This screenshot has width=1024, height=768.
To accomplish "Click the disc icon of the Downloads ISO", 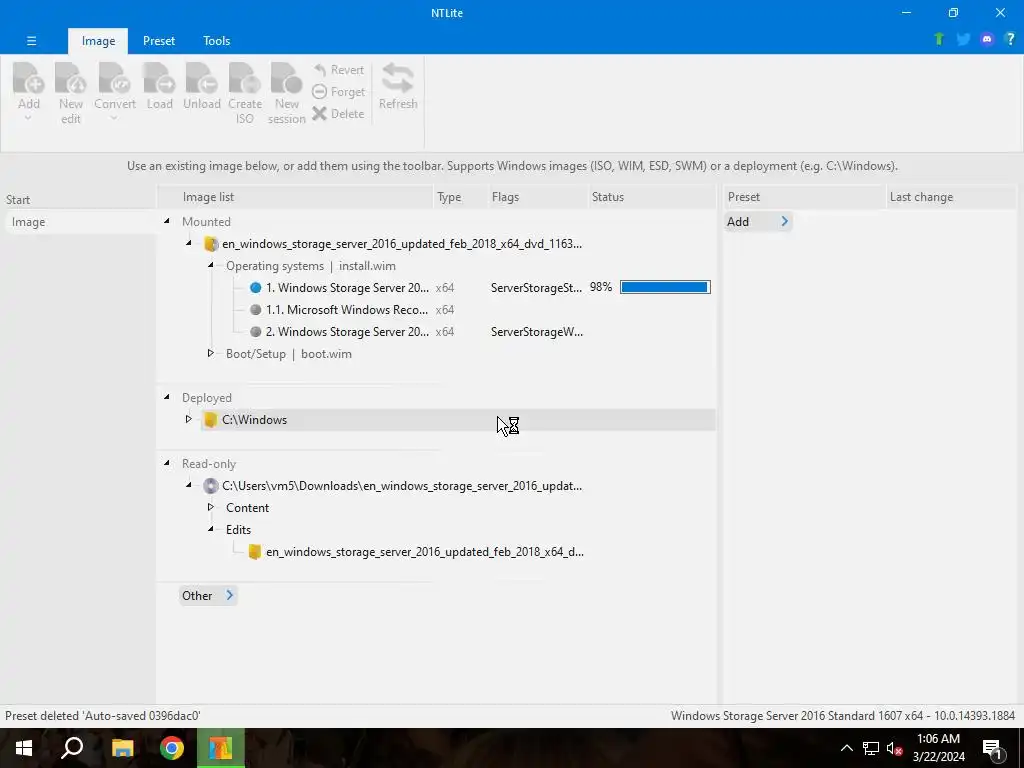I will click(210, 486).
